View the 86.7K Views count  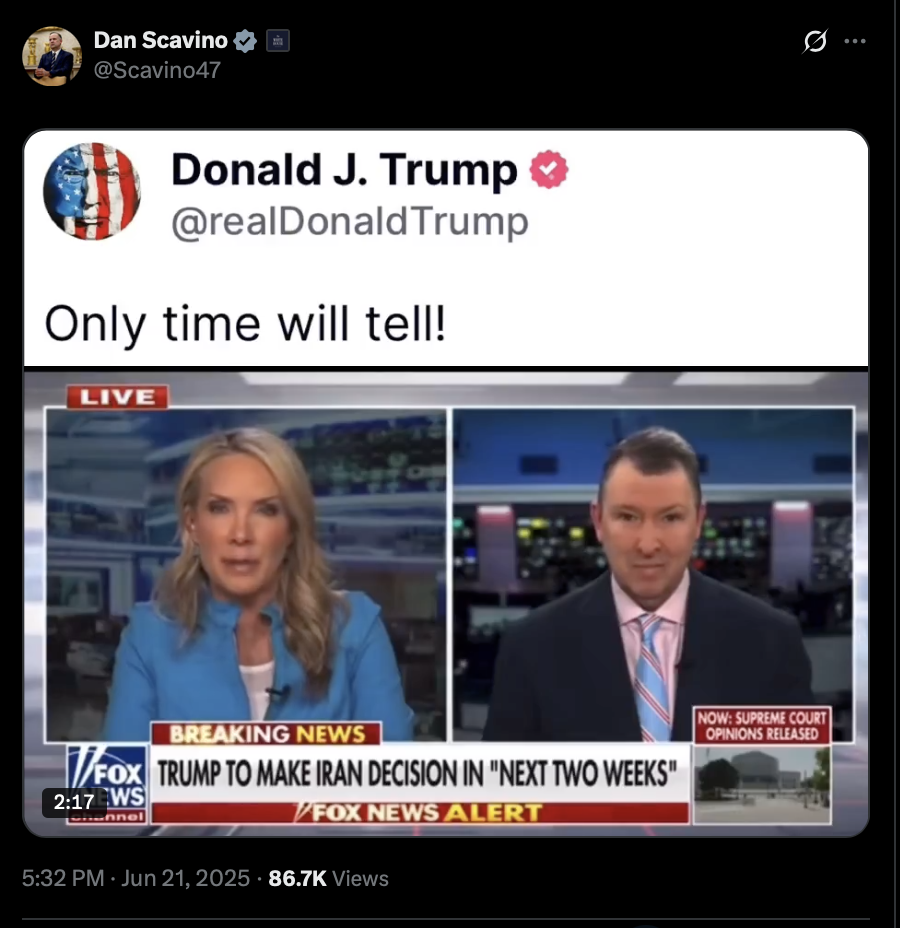click(x=328, y=878)
